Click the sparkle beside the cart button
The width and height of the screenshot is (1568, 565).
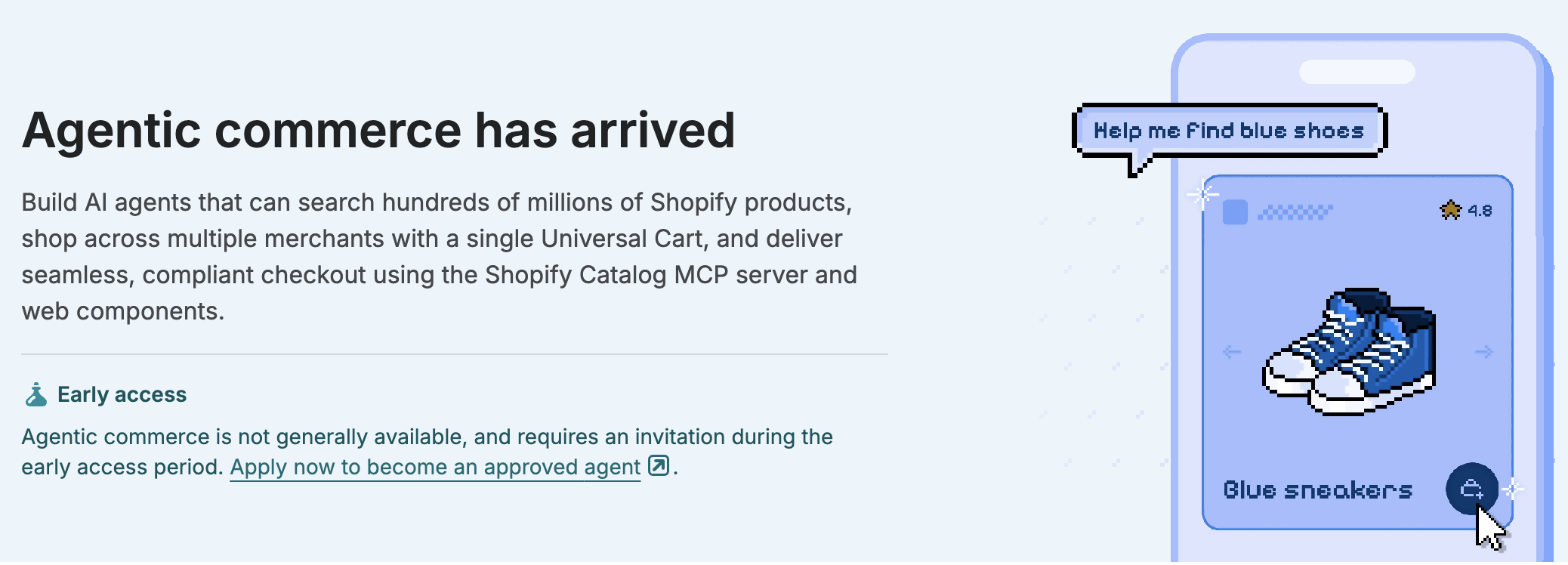click(x=1513, y=489)
